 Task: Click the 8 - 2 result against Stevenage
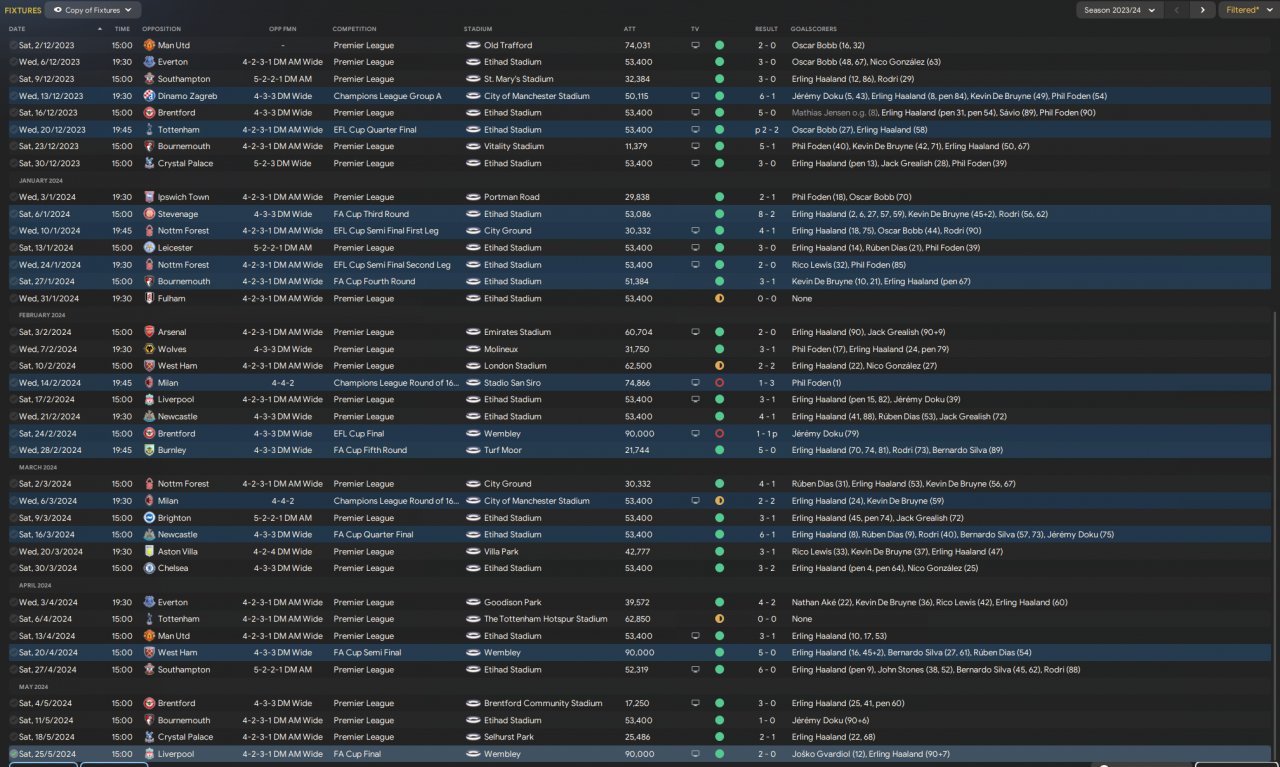[x=766, y=214]
